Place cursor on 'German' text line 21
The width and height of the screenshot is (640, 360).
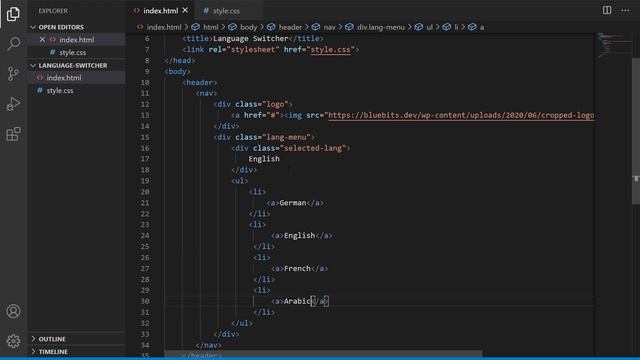point(293,202)
